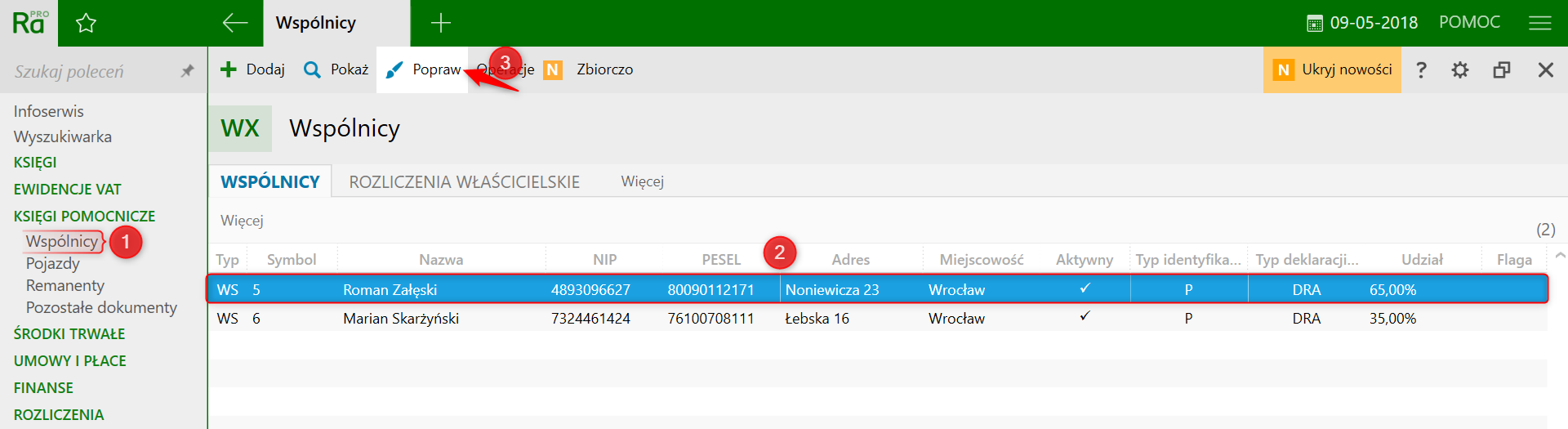1568x429 pixels.
Task: Pin the command search panel
Action: [x=187, y=71]
